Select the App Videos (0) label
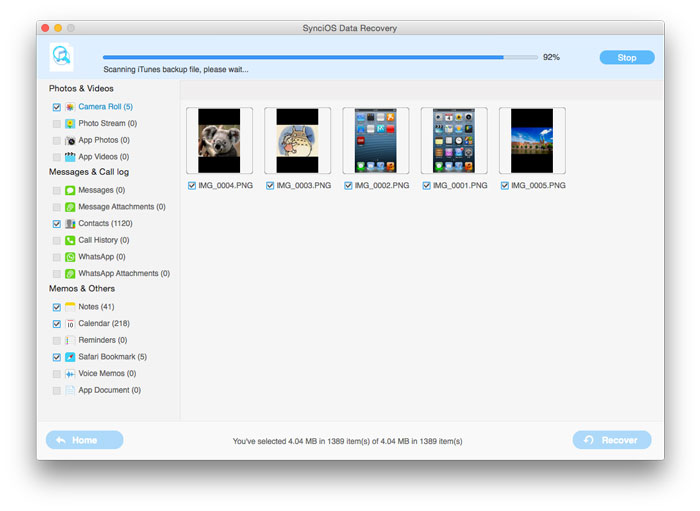 (104, 157)
